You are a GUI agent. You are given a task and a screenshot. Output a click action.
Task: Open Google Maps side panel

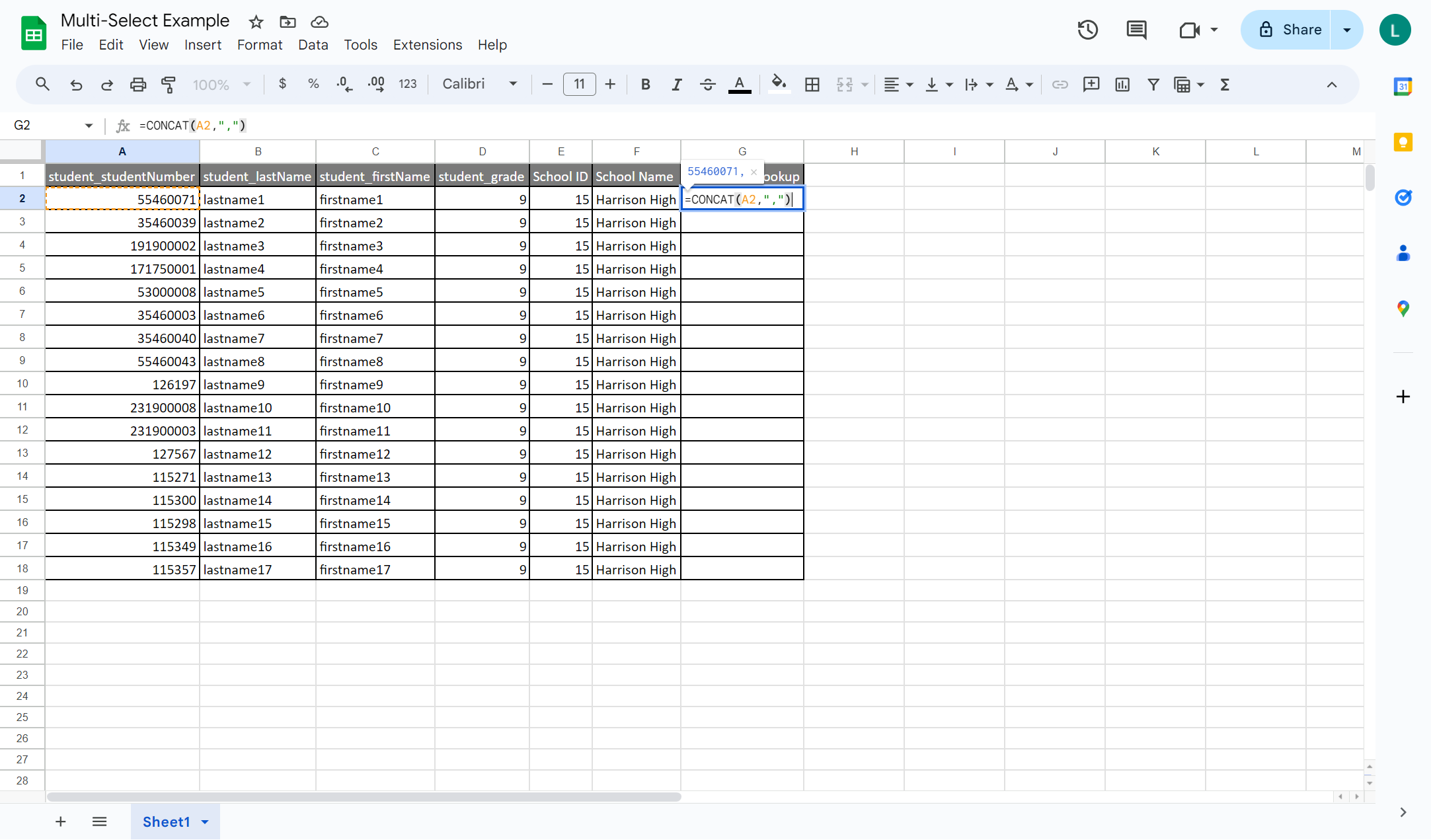pyautogui.click(x=1403, y=309)
